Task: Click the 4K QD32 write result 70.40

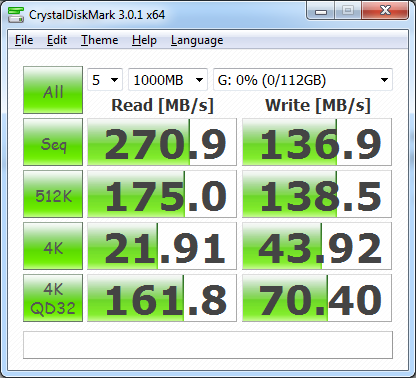Action: pos(317,298)
